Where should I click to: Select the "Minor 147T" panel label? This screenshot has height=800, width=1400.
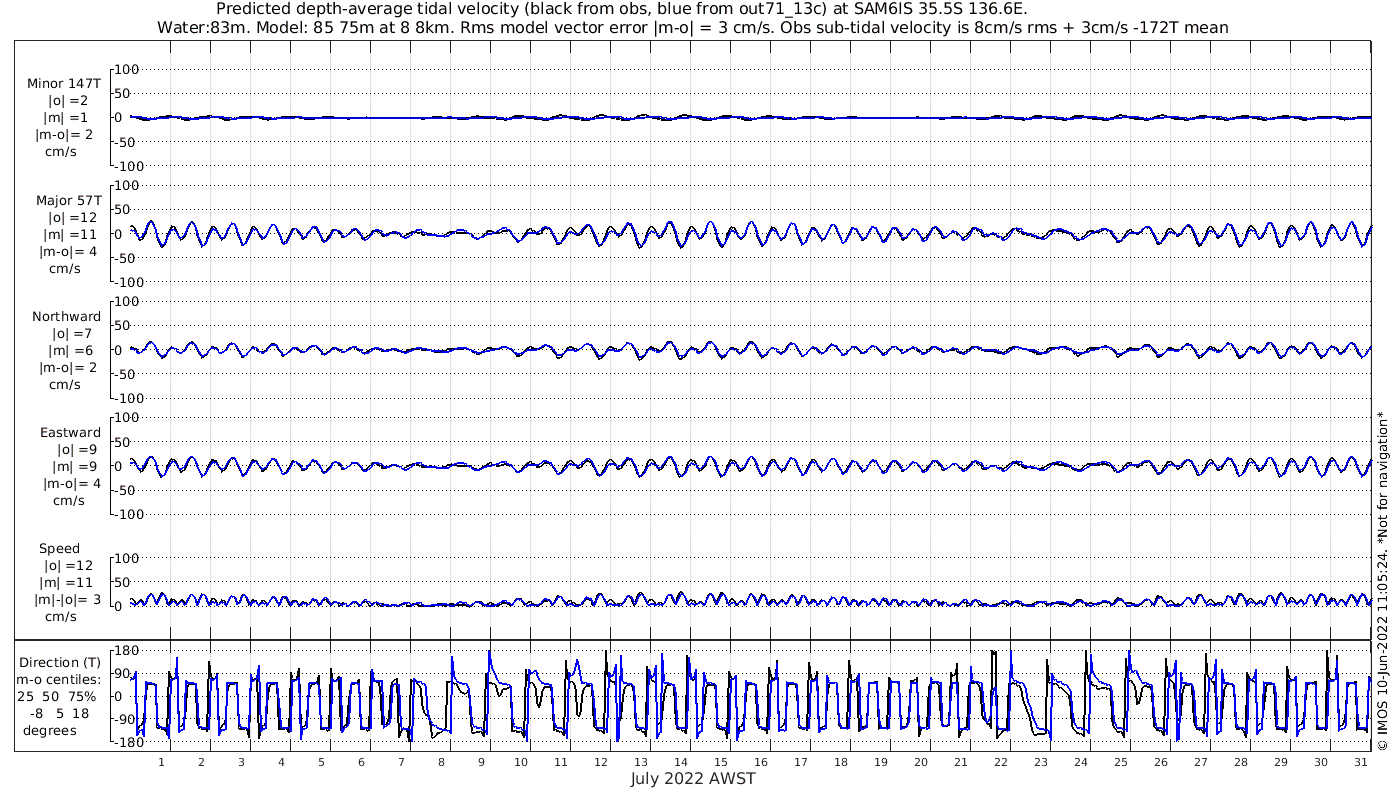(x=64, y=84)
